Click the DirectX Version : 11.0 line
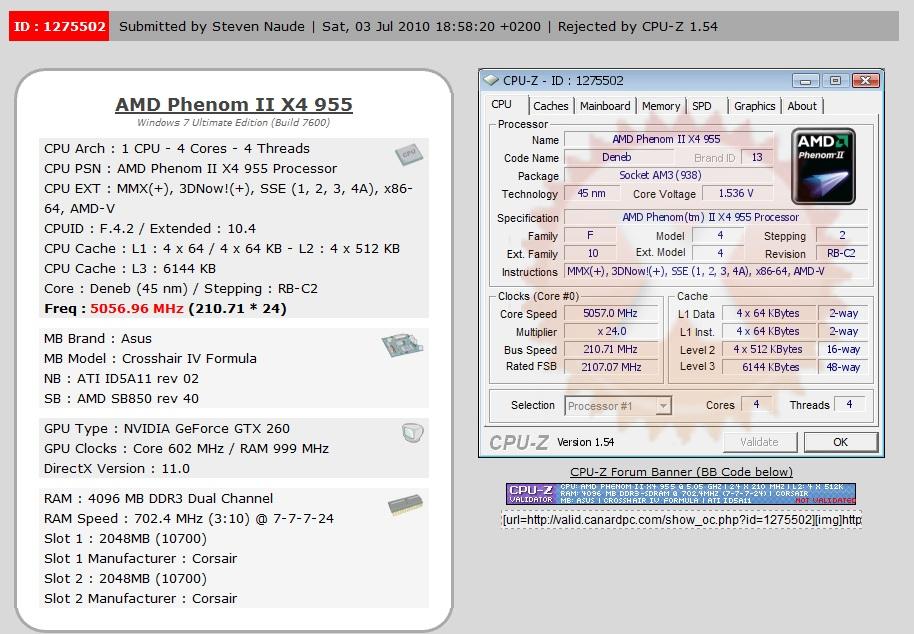Image resolution: width=914 pixels, height=634 pixels. click(117, 469)
